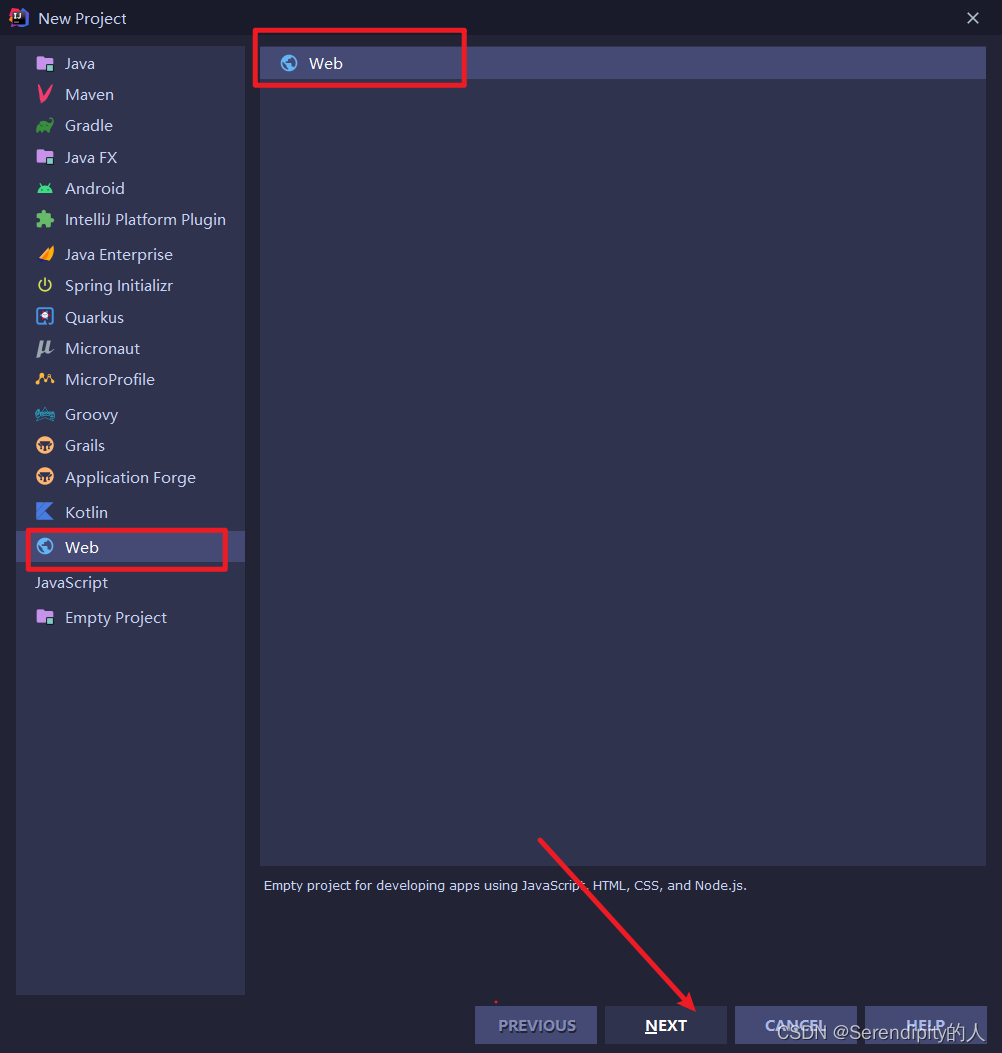The height and width of the screenshot is (1053, 1002).
Task: Click the NEXT button
Action: (x=665, y=1024)
